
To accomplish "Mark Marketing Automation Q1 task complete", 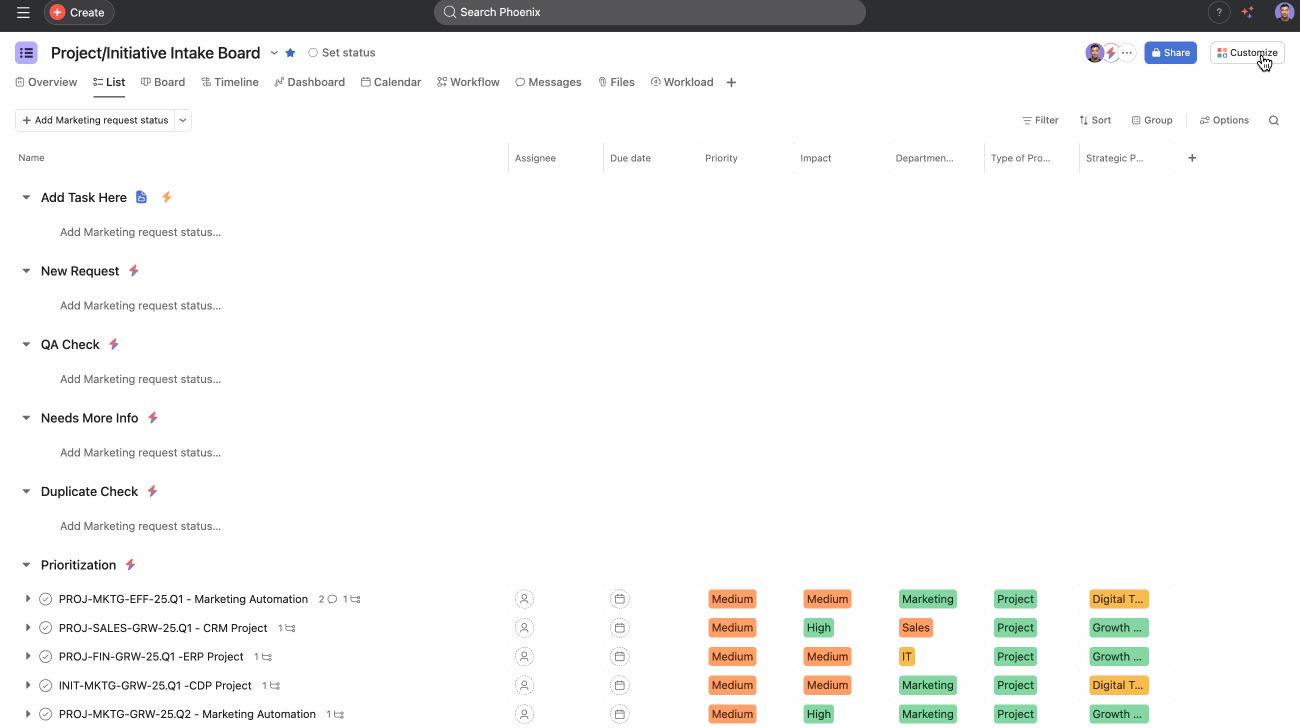I will 45,599.
